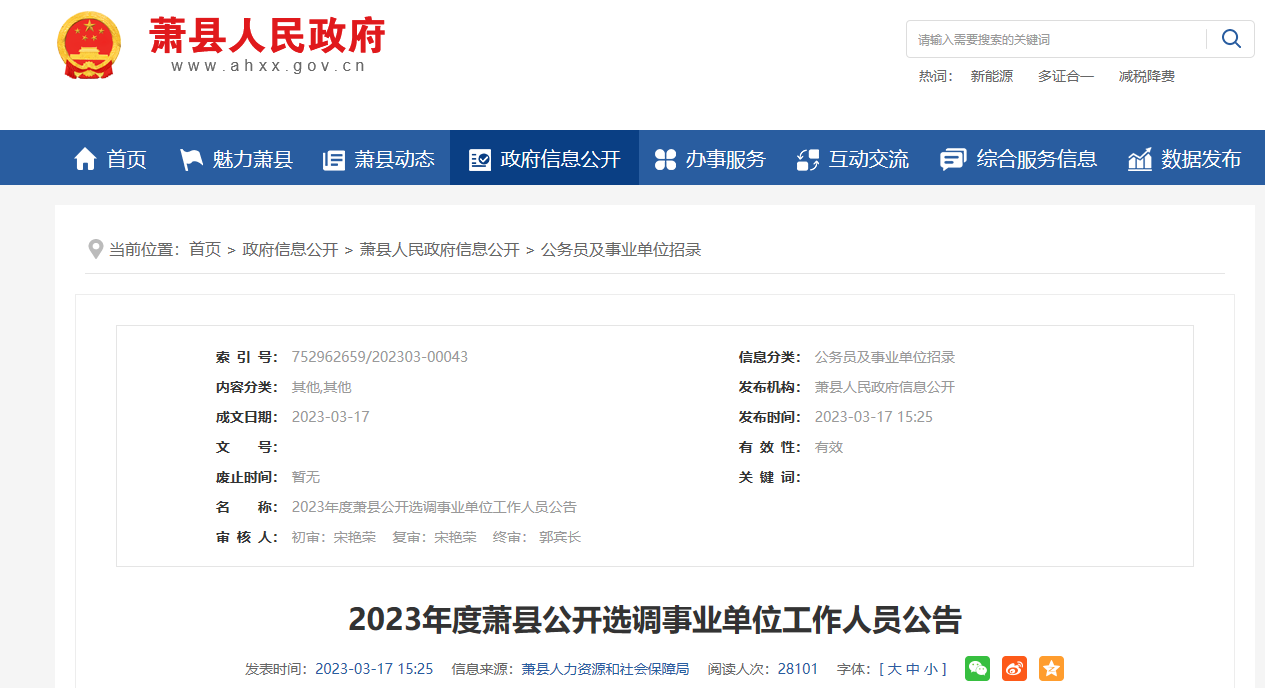The height and width of the screenshot is (688, 1265).
Task: Click the grid icon beside 办事服务
Action: (x=665, y=159)
